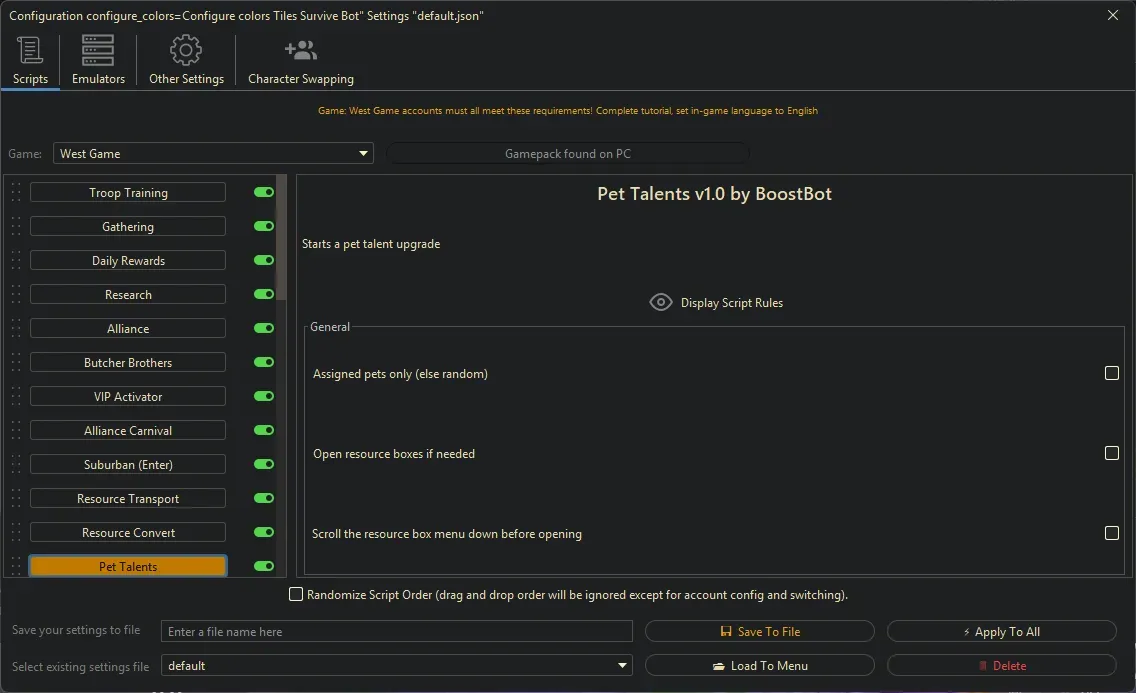Open Character Swapping people icon
This screenshot has height=693, width=1136.
(300, 51)
